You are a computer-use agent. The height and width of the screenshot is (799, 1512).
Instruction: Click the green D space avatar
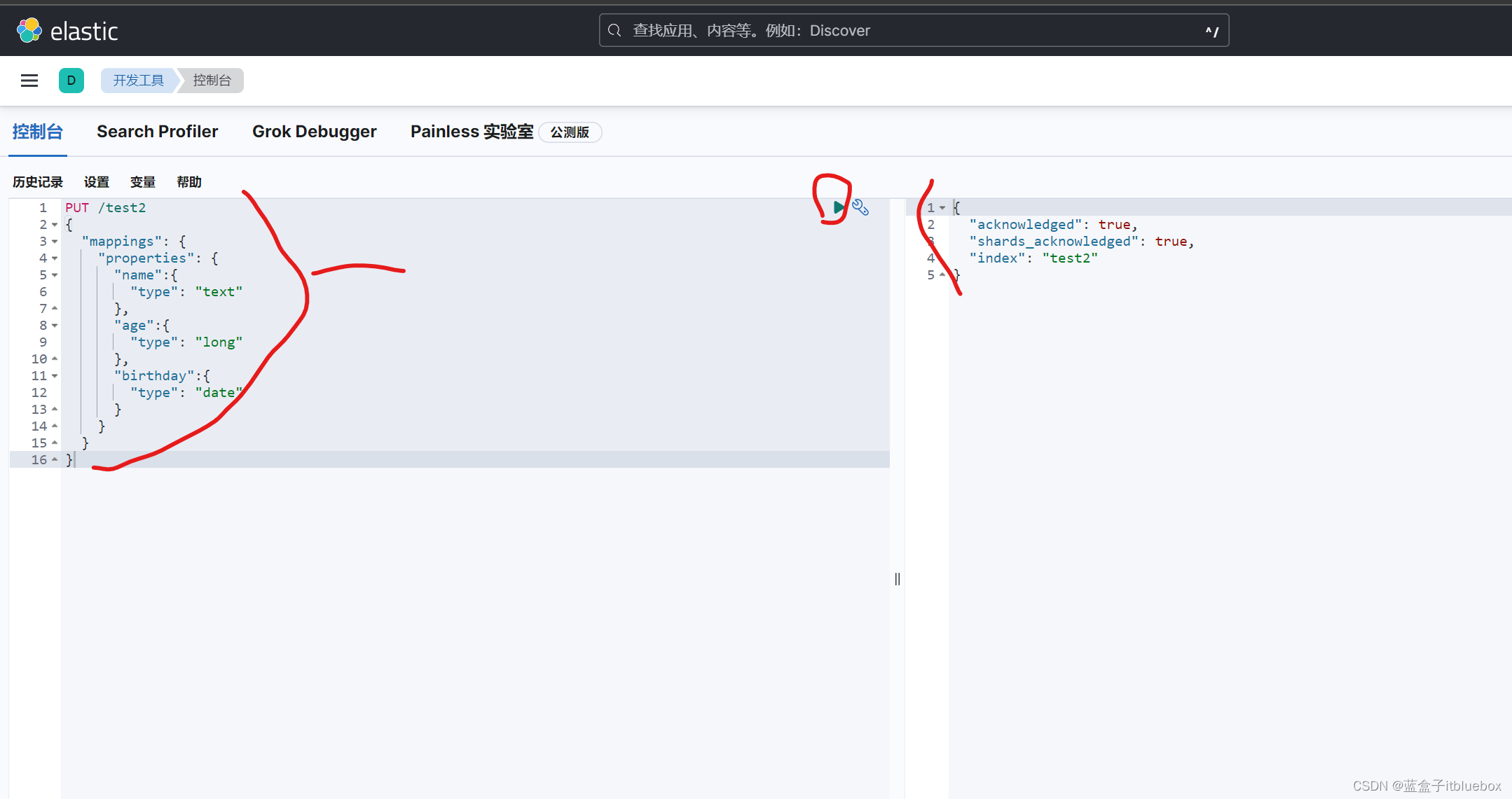71,81
